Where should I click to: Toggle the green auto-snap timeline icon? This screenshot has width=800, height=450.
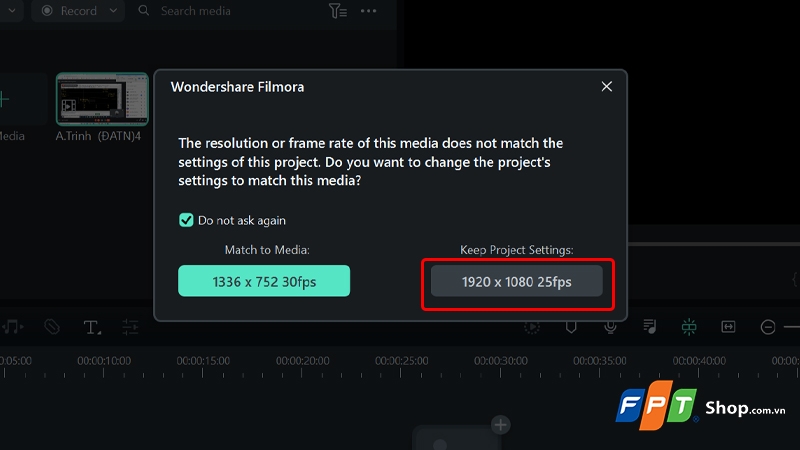point(689,327)
